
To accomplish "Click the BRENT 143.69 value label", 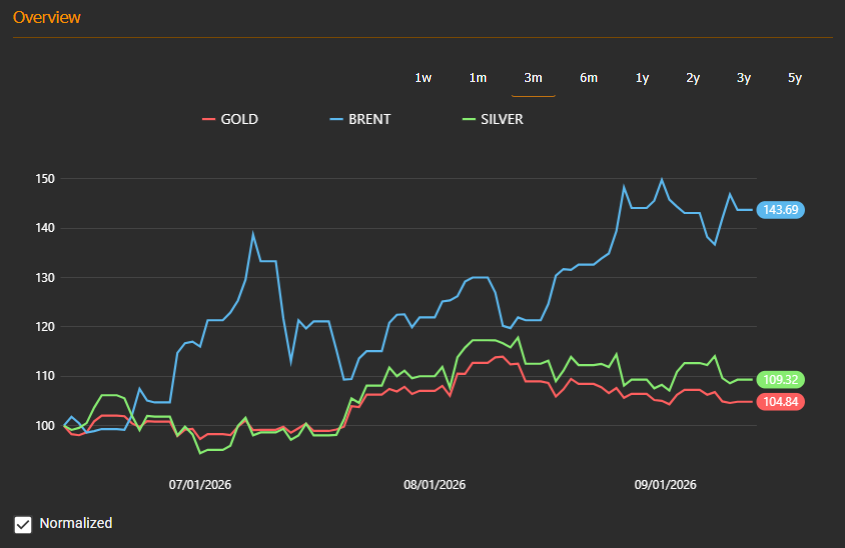I will coord(780,210).
